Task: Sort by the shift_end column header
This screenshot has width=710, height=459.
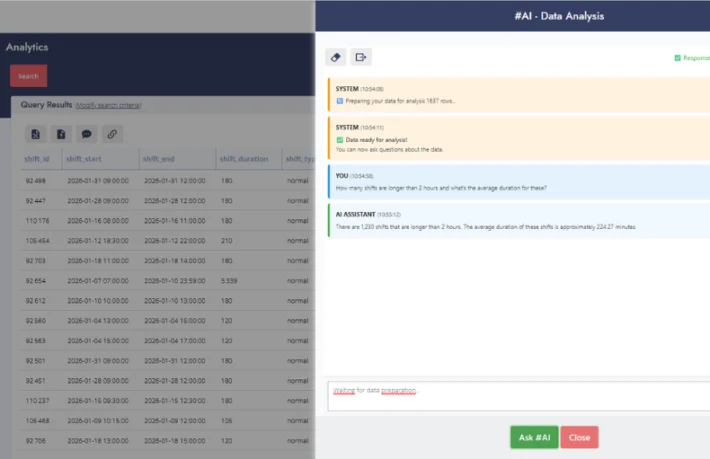Action: [158, 159]
